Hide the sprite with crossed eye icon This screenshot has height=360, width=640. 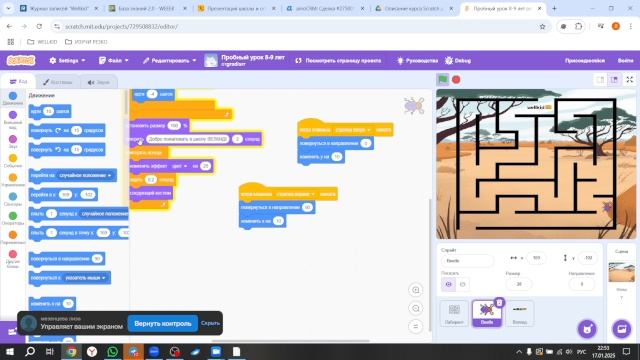coord(462,284)
